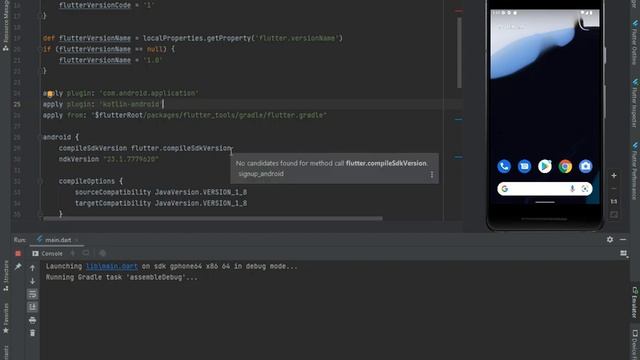Screen dimensions: 640x360
Task: Toggle scroll to end in console
Action: point(33,307)
